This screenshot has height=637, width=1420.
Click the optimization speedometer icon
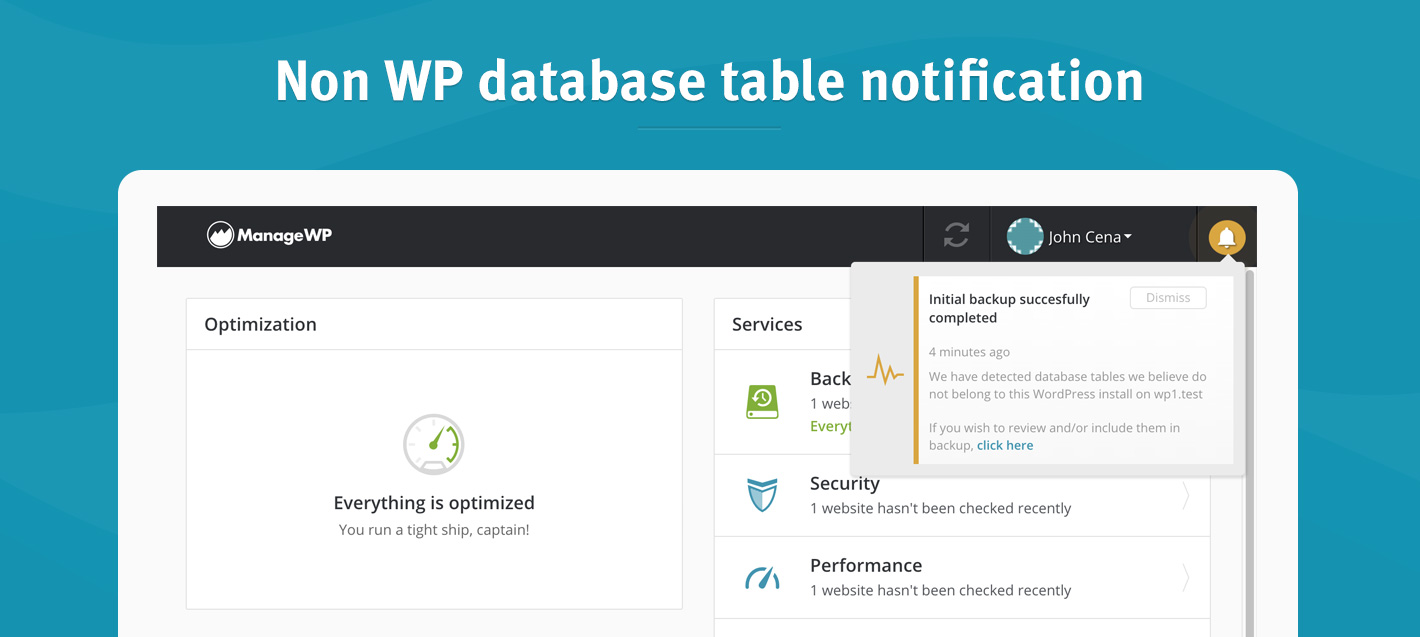[x=434, y=444]
